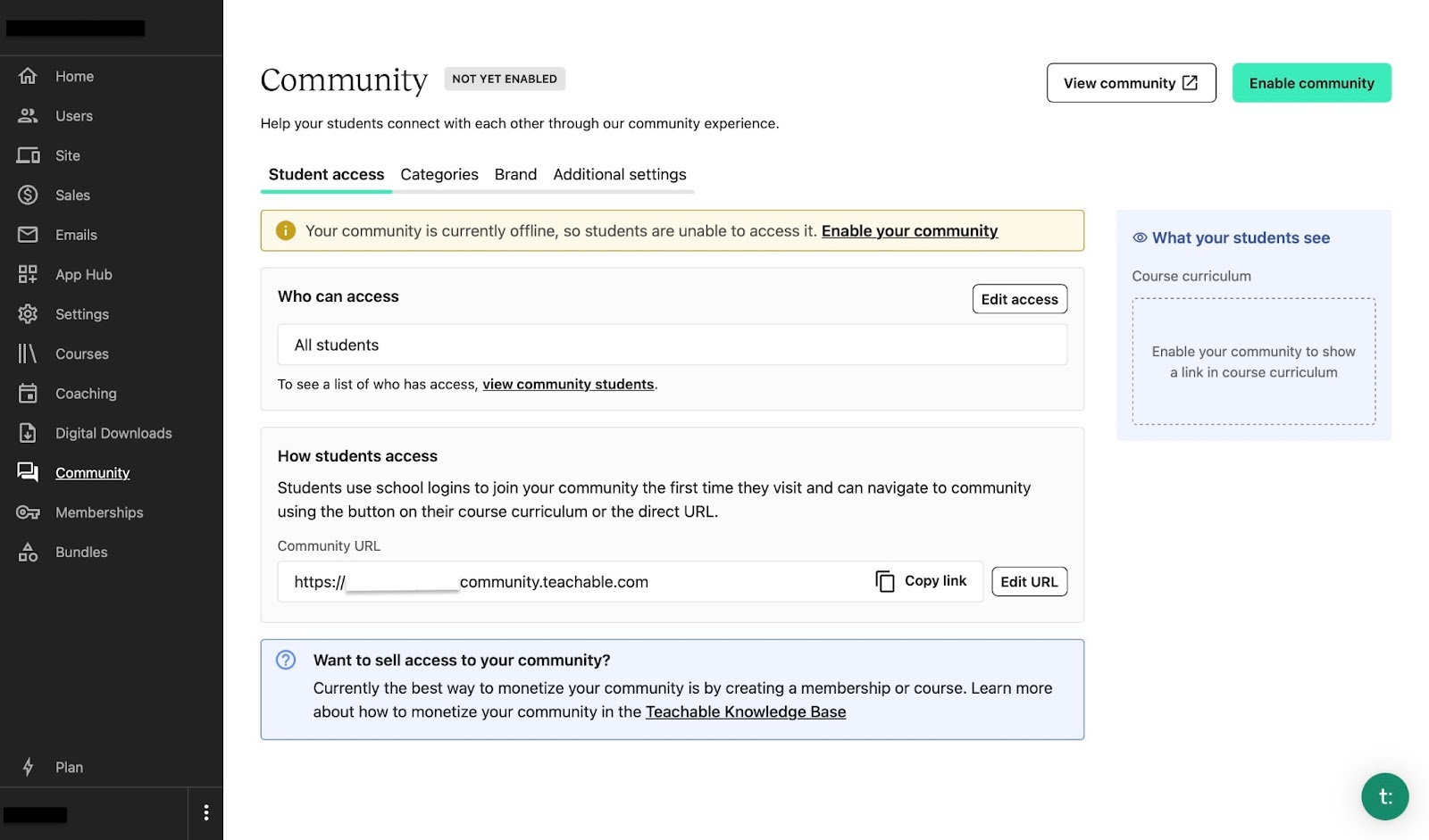Open Sales in the sidebar
1429x840 pixels.
click(x=72, y=195)
